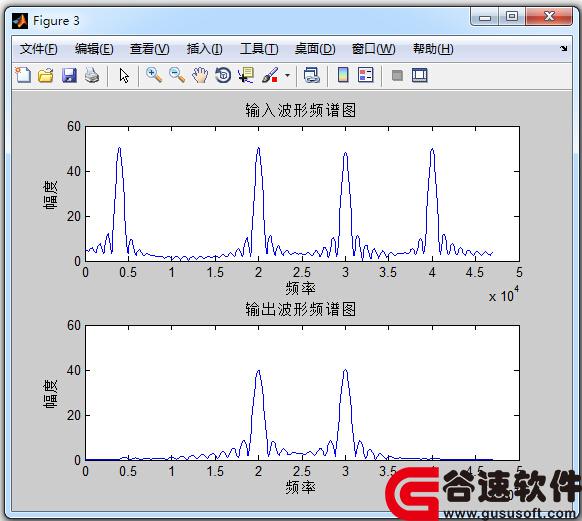The height and width of the screenshot is (521, 582).
Task: Click the title 输入波形频谱图
Action: tap(301, 110)
